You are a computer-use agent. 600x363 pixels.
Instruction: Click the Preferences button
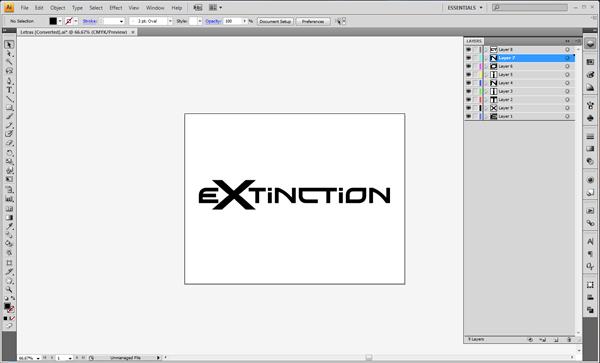click(313, 21)
